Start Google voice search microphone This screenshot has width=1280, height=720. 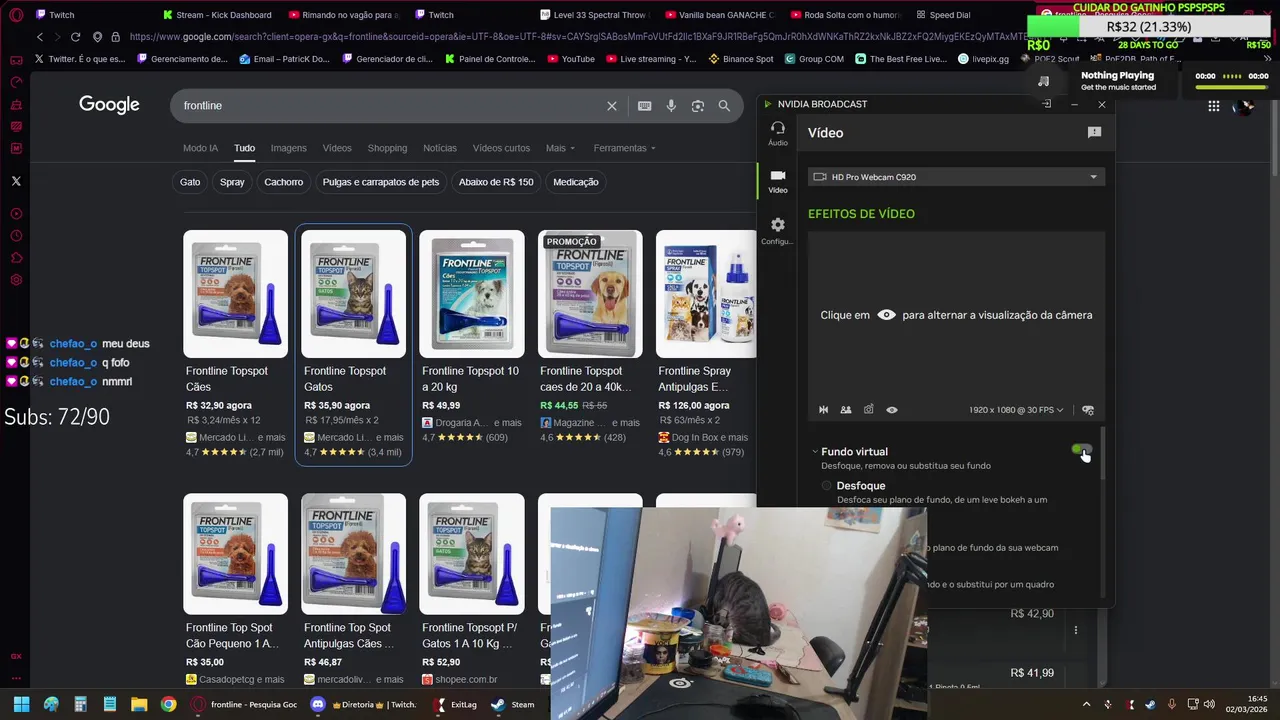(671, 106)
